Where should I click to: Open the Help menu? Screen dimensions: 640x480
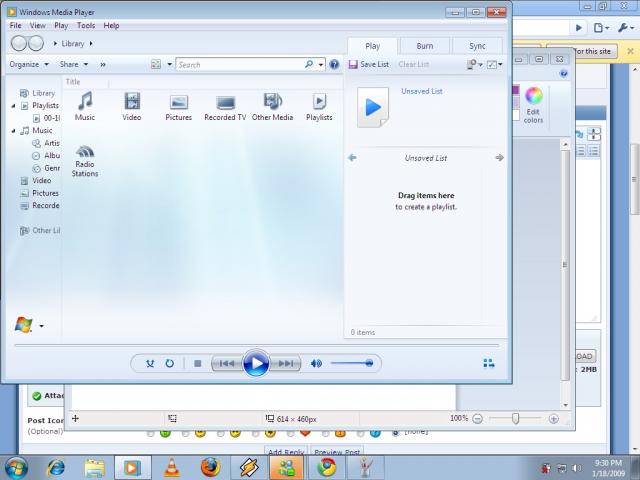click(x=111, y=25)
